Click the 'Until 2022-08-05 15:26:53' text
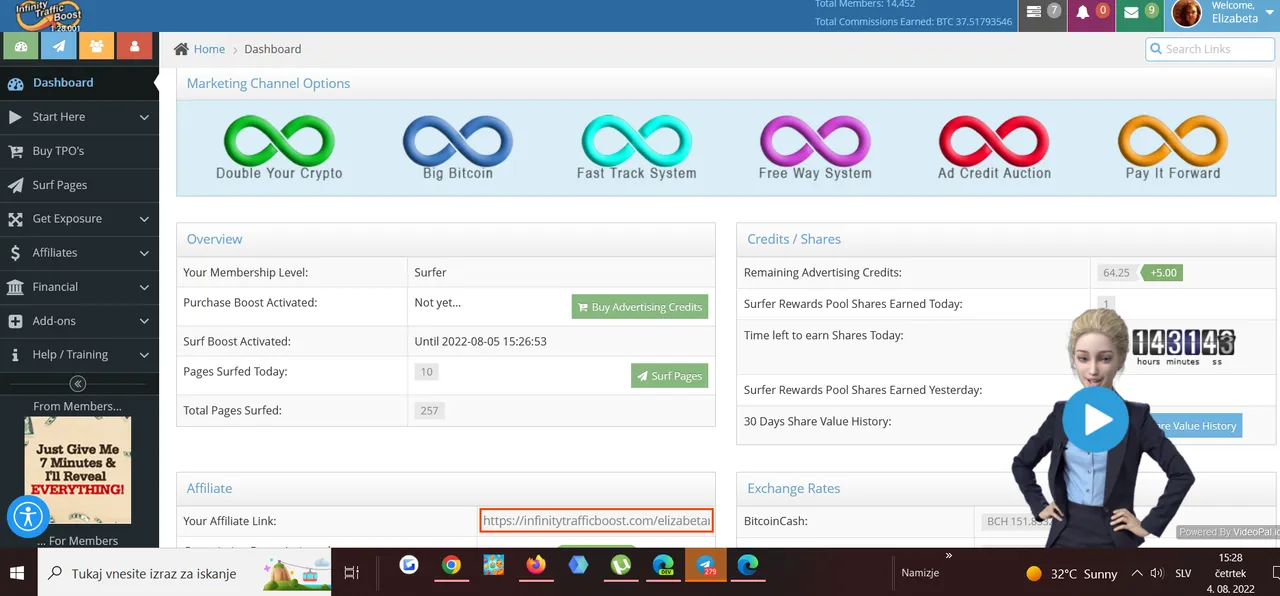Image resolution: width=1280 pixels, height=596 pixels. 480,341
